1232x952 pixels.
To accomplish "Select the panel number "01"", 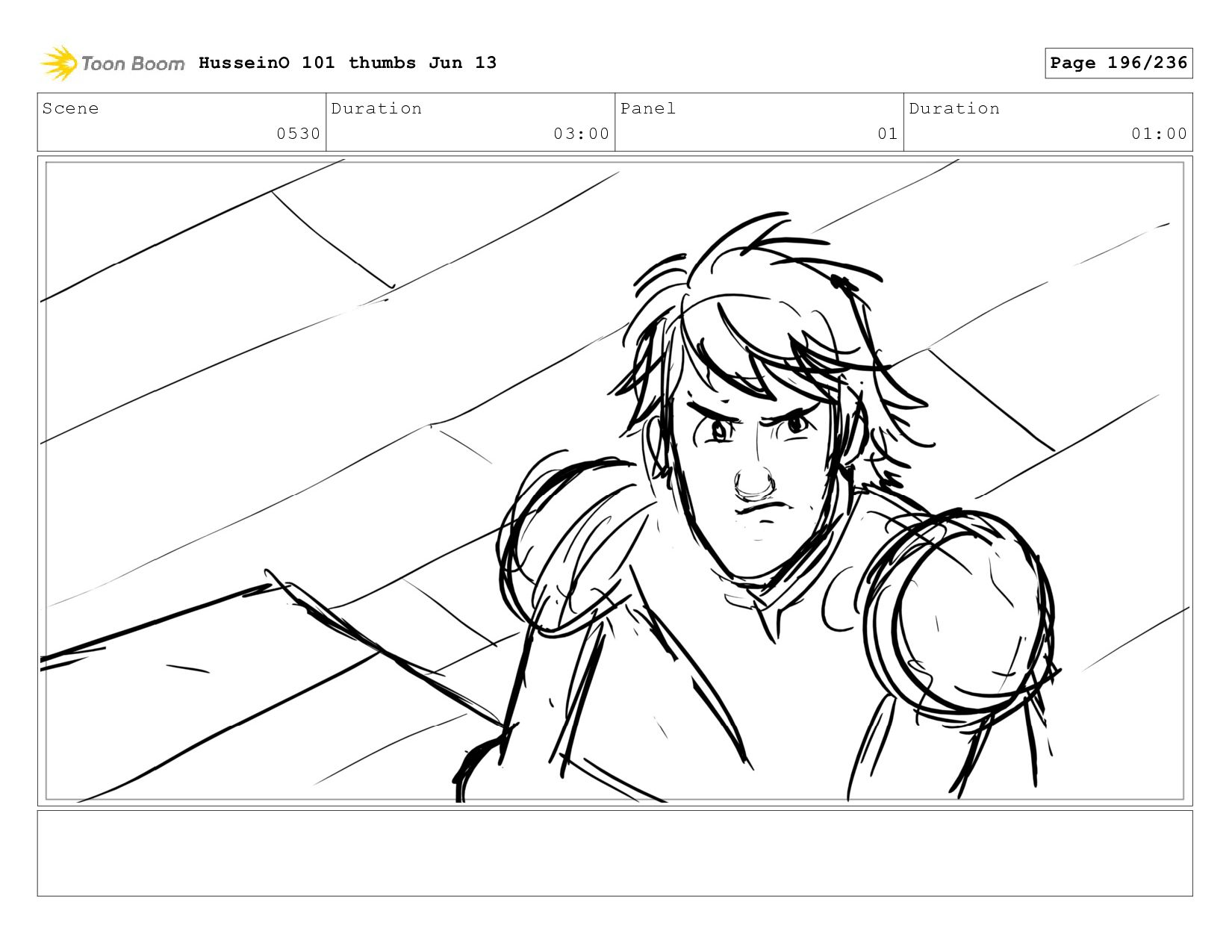I will 887,134.
